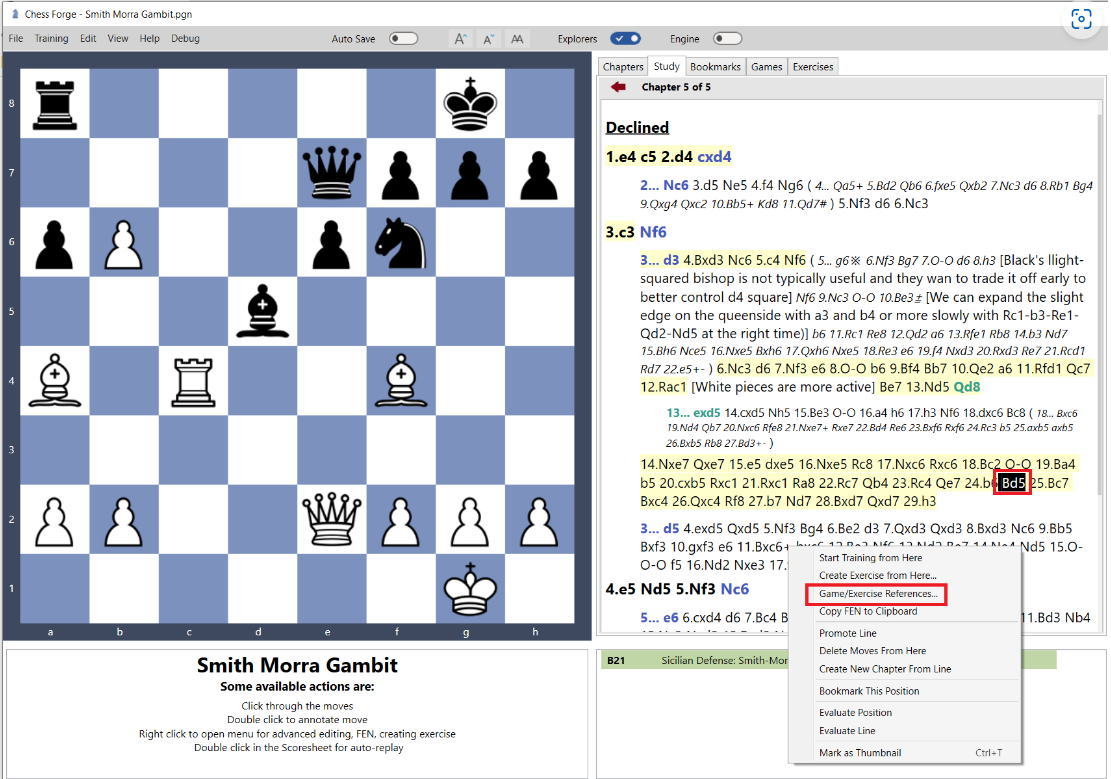This screenshot has width=1111, height=779.
Task: Enable the Engine toggle
Action: [x=729, y=37]
